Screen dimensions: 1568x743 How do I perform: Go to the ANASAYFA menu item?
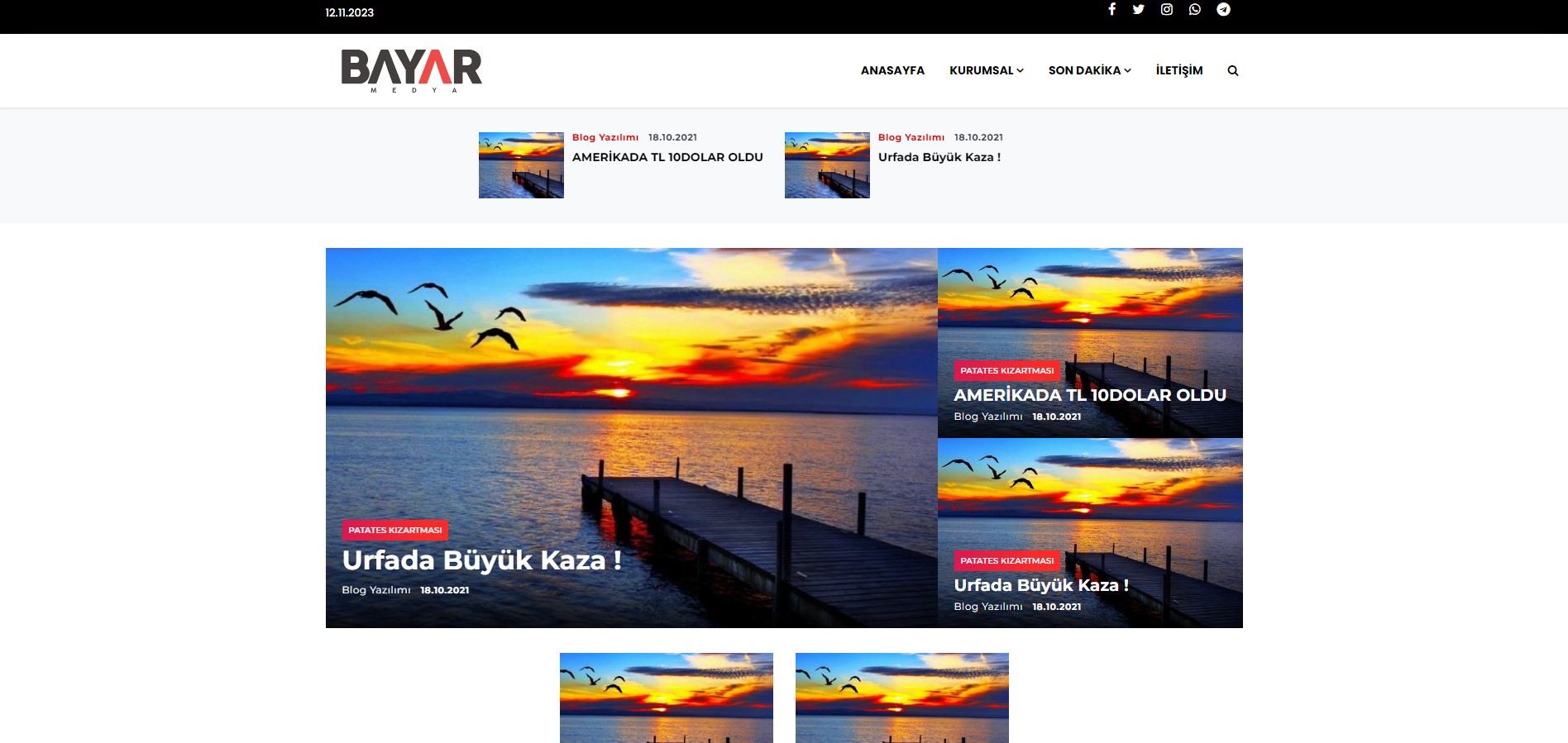tap(892, 70)
